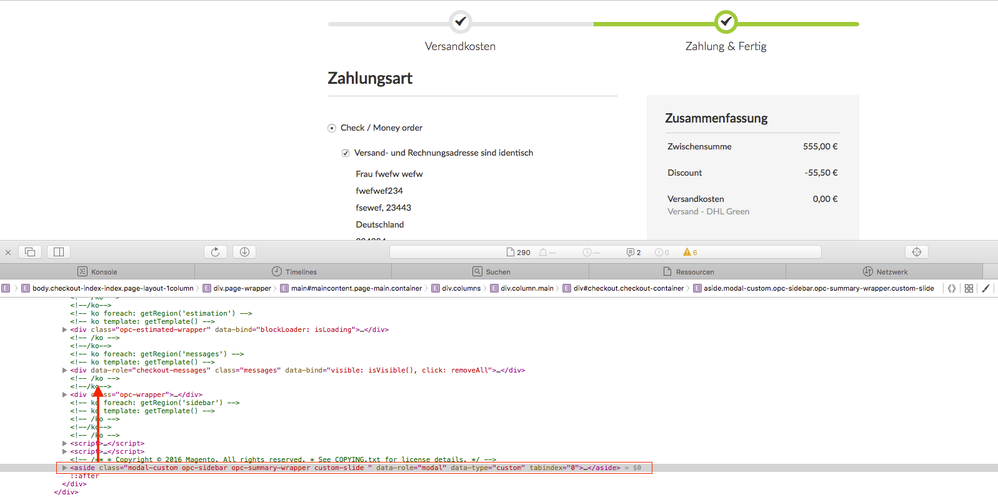Close the web inspector panel
Viewport: 998px width, 497px height.
pos(8,252)
